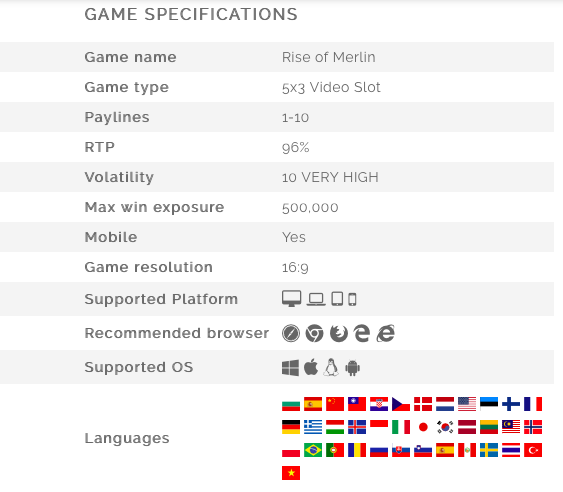This screenshot has height=492, width=563.
Task: Select the Turkish flag language
Action: point(533,450)
